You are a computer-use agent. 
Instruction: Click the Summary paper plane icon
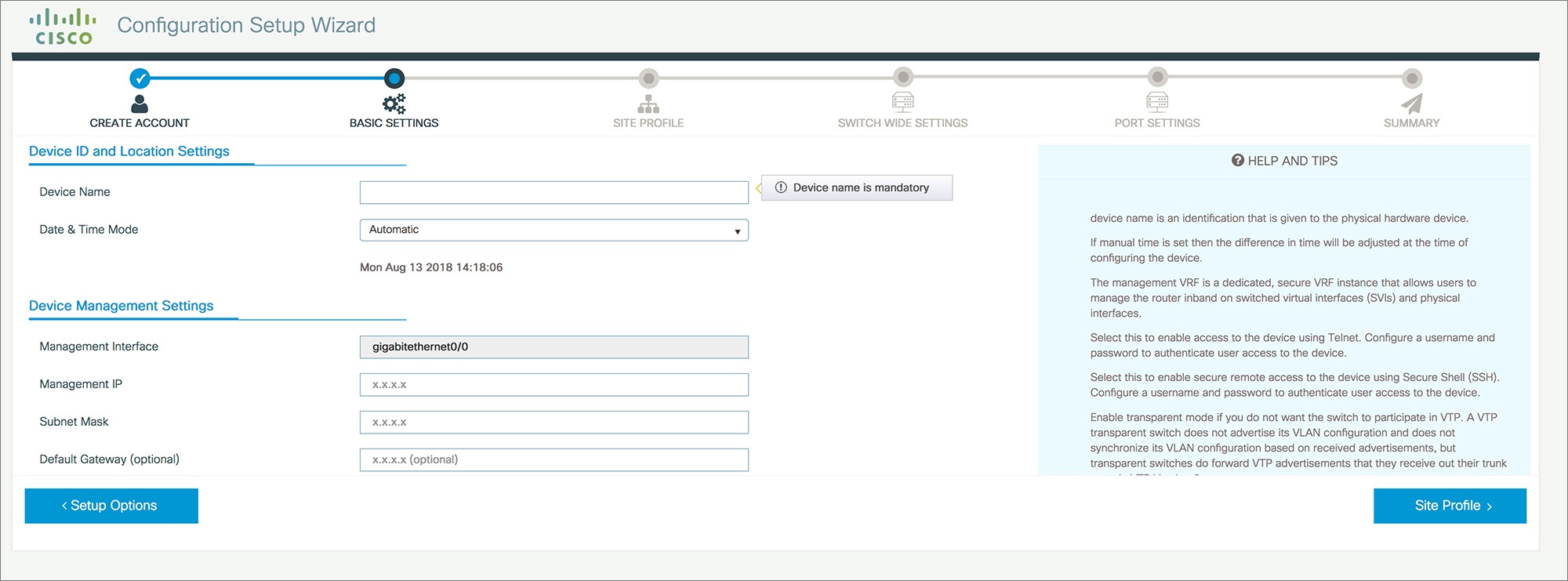tap(1412, 103)
